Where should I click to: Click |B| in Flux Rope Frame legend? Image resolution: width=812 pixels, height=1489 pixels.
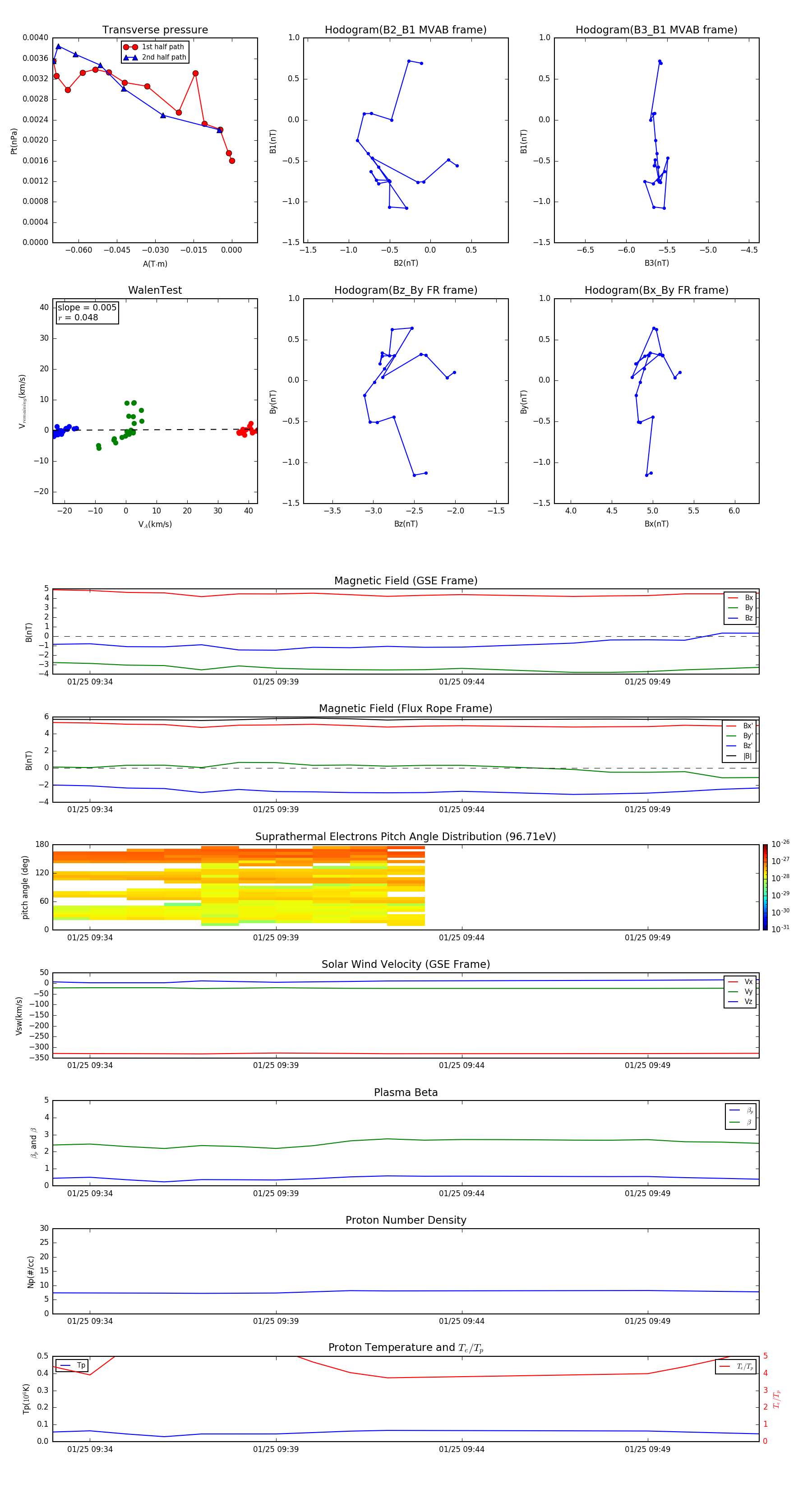[739, 756]
